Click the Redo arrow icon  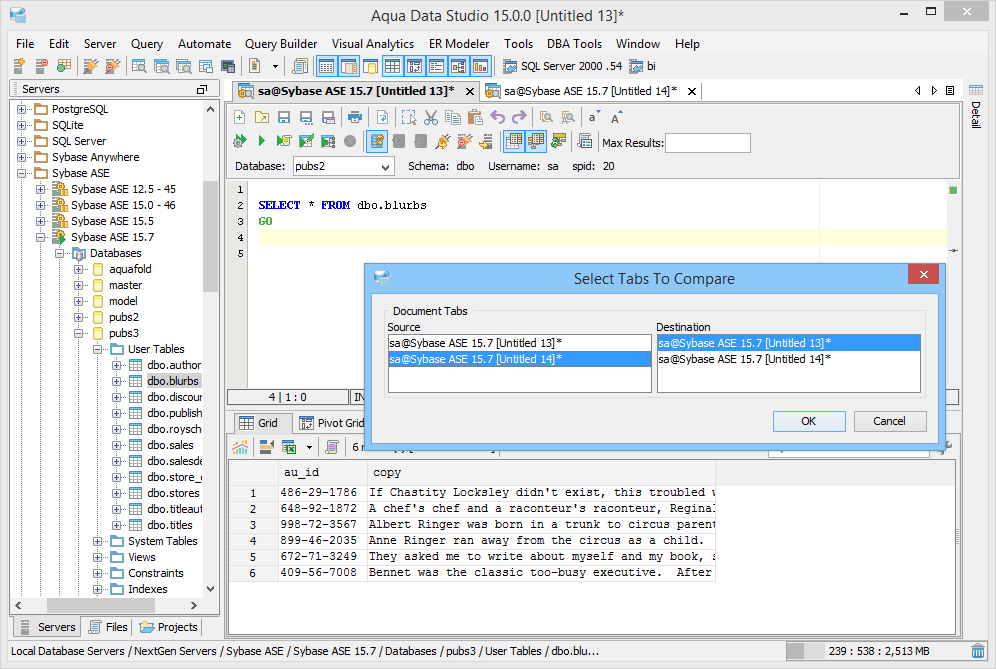(x=520, y=118)
